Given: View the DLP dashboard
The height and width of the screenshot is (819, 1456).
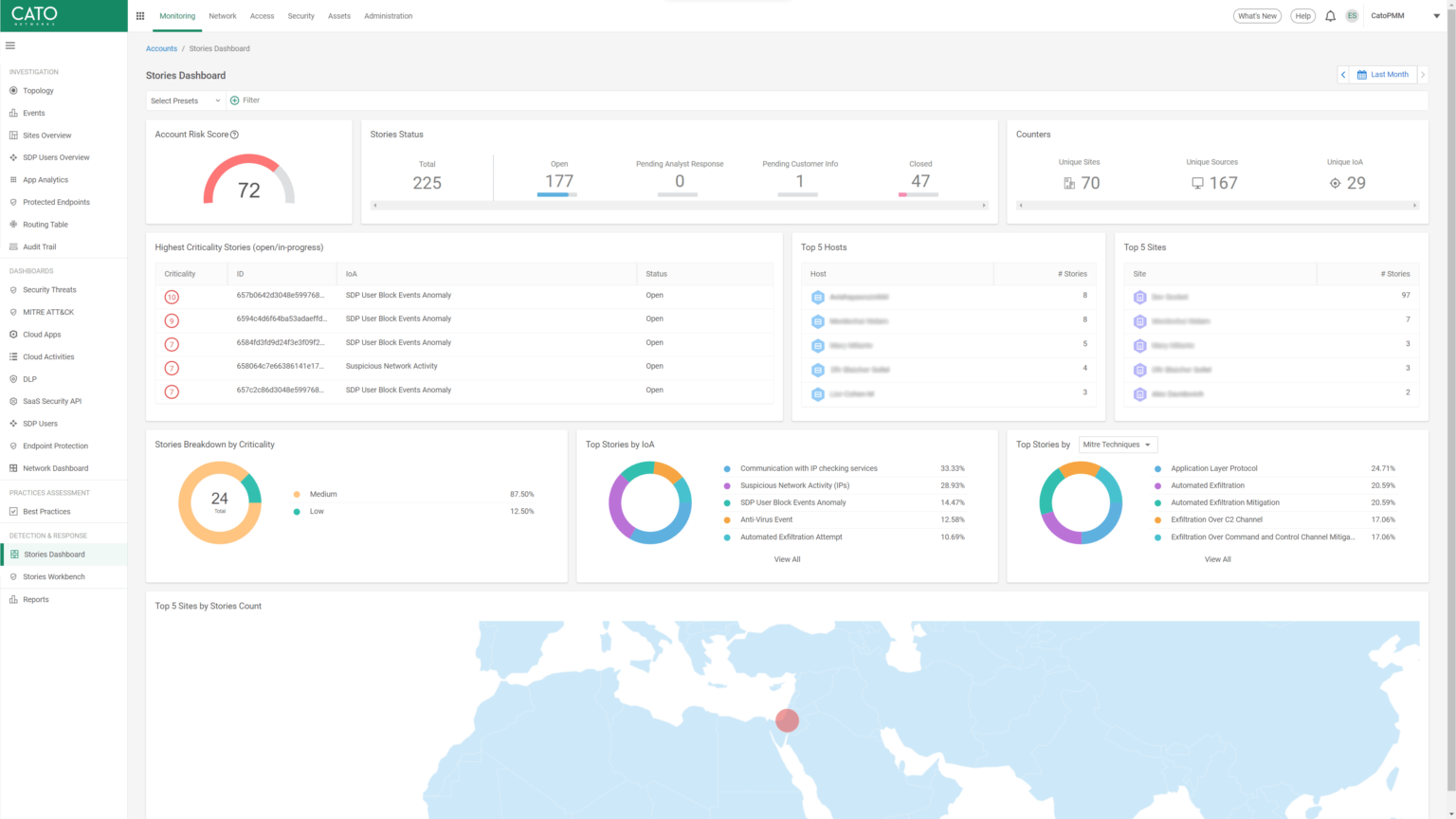Looking at the screenshot, I should click(29, 378).
